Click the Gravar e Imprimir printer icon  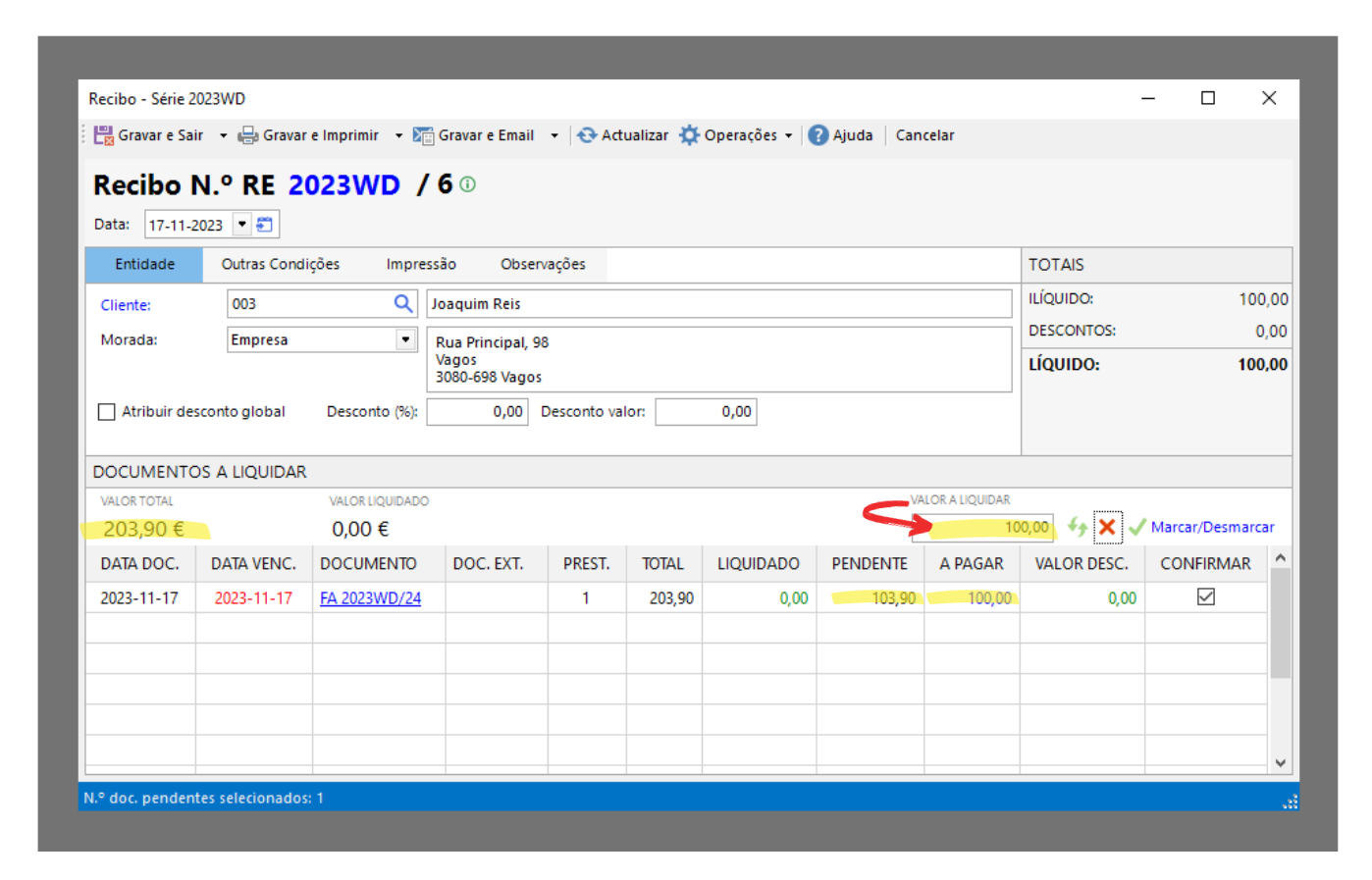pos(248,135)
